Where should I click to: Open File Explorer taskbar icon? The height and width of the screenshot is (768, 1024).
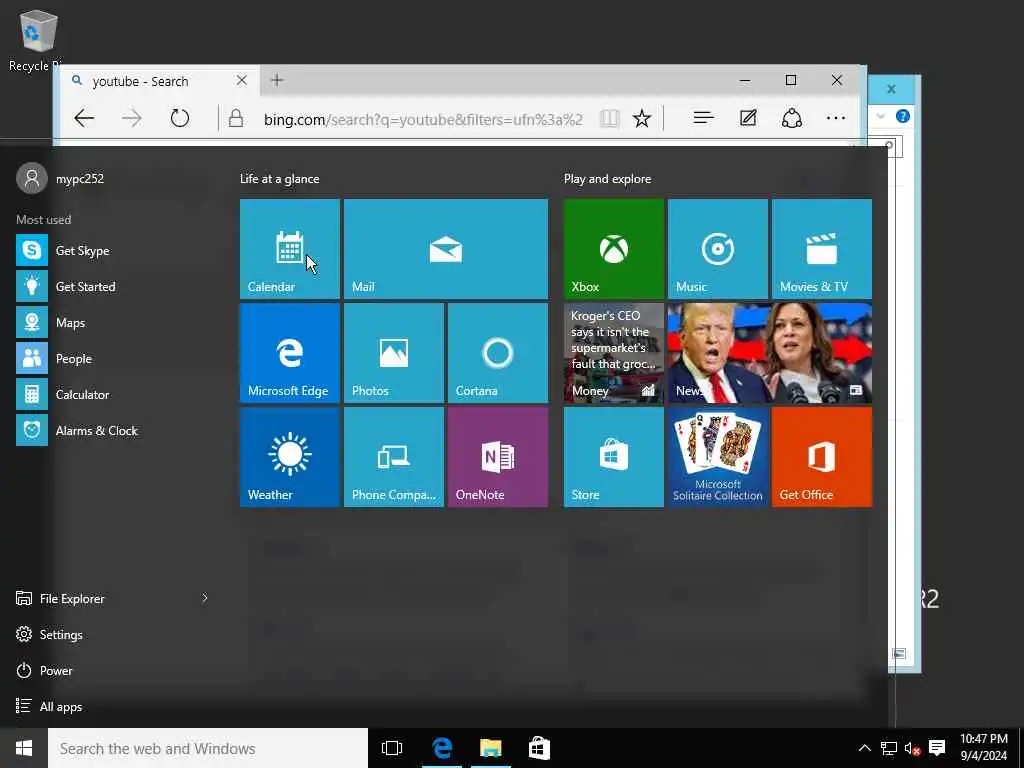pyautogui.click(x=490, y=748)
